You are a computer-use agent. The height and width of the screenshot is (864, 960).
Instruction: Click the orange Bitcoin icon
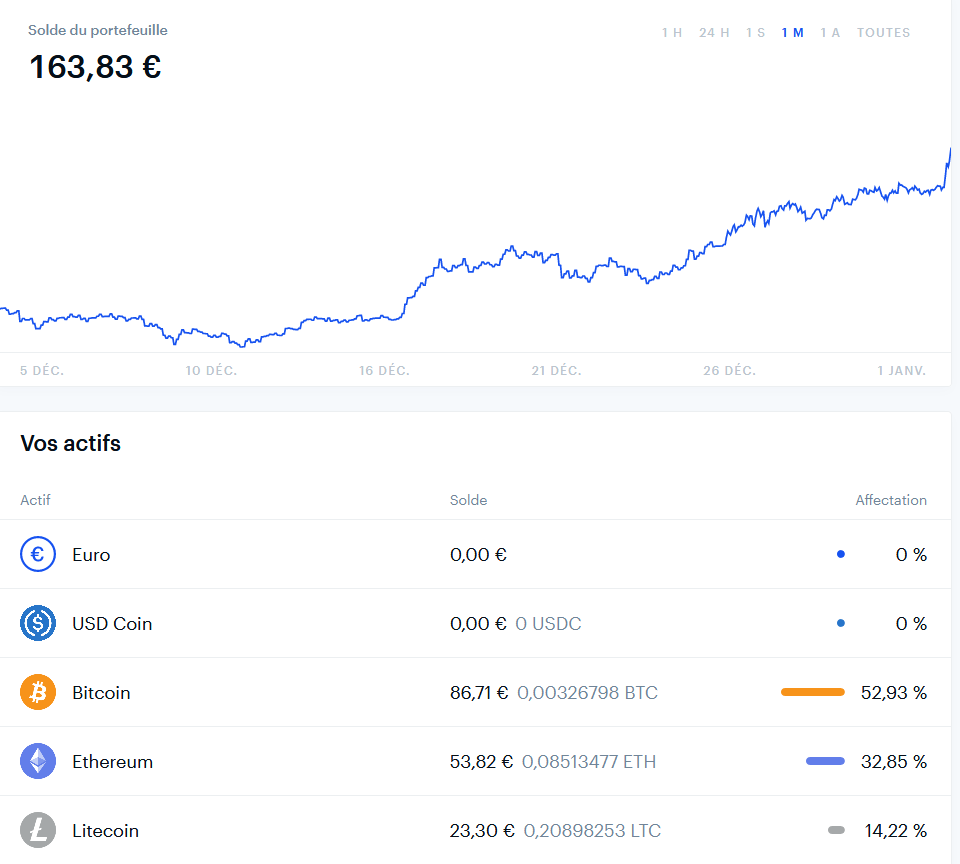tap(38, 692)
